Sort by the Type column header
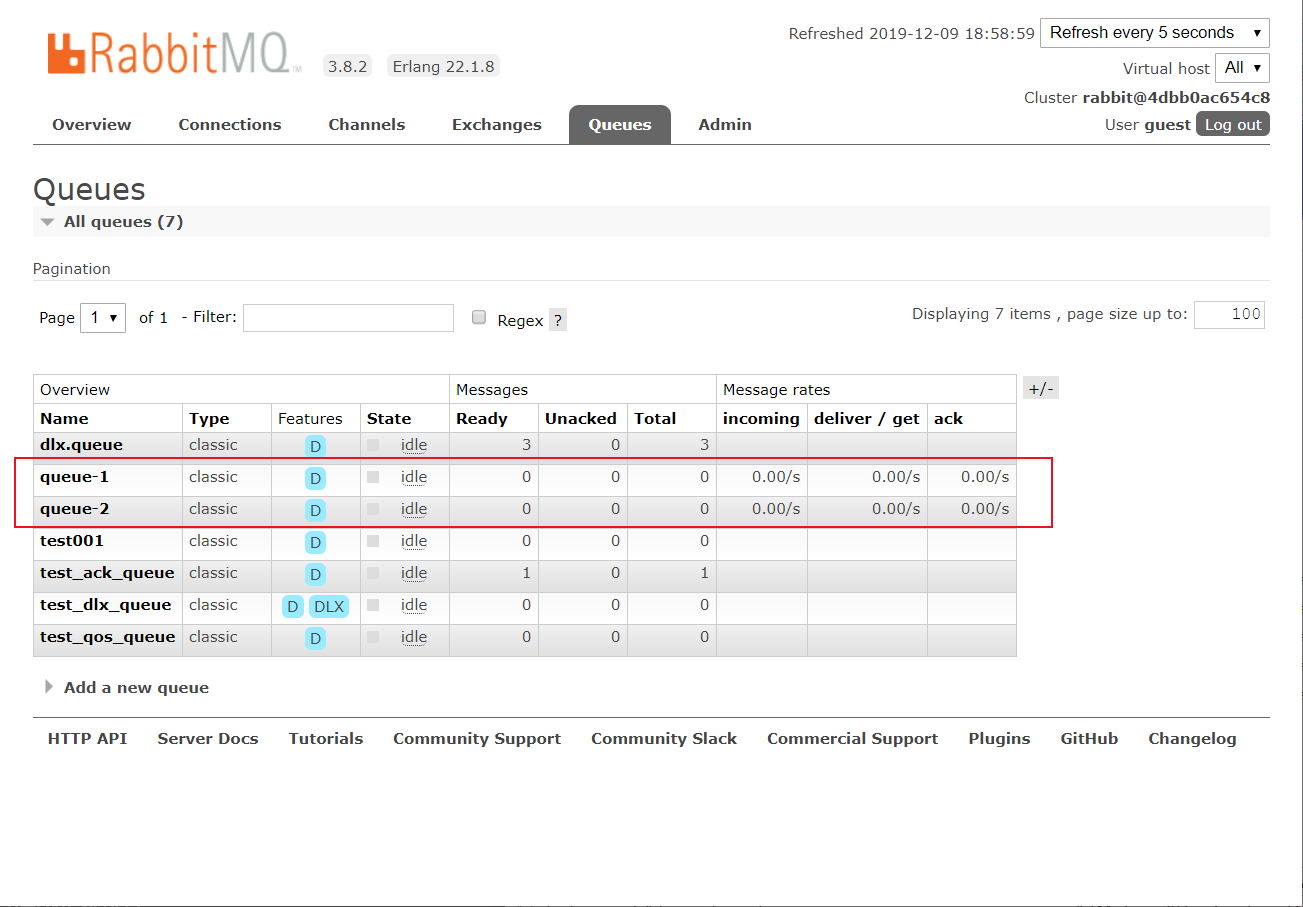Image resolution: width=1303 pixels, height=907 pixels. [x=209, y=419]
